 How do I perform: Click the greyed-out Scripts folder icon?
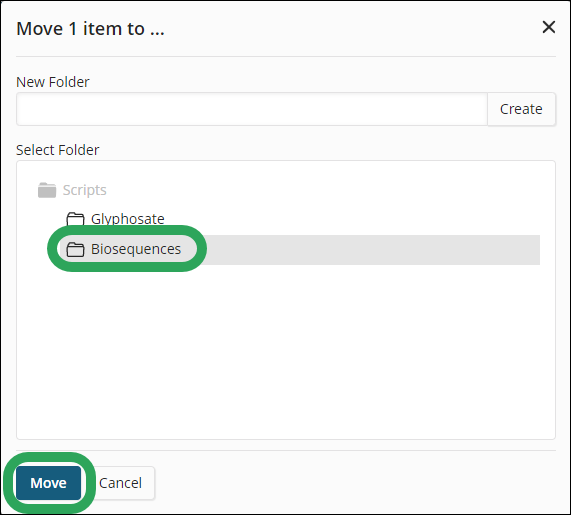47,190
